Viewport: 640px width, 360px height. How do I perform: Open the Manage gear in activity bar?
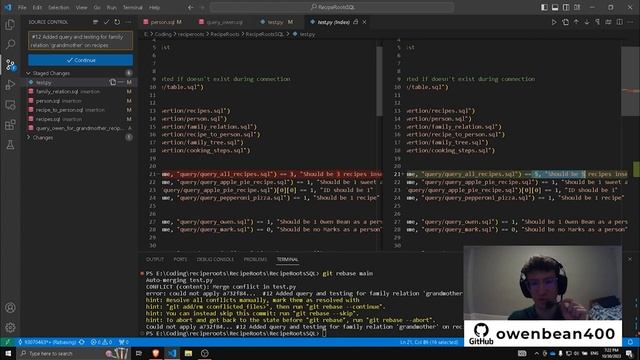pyautogui.click(x=10, y=327)
